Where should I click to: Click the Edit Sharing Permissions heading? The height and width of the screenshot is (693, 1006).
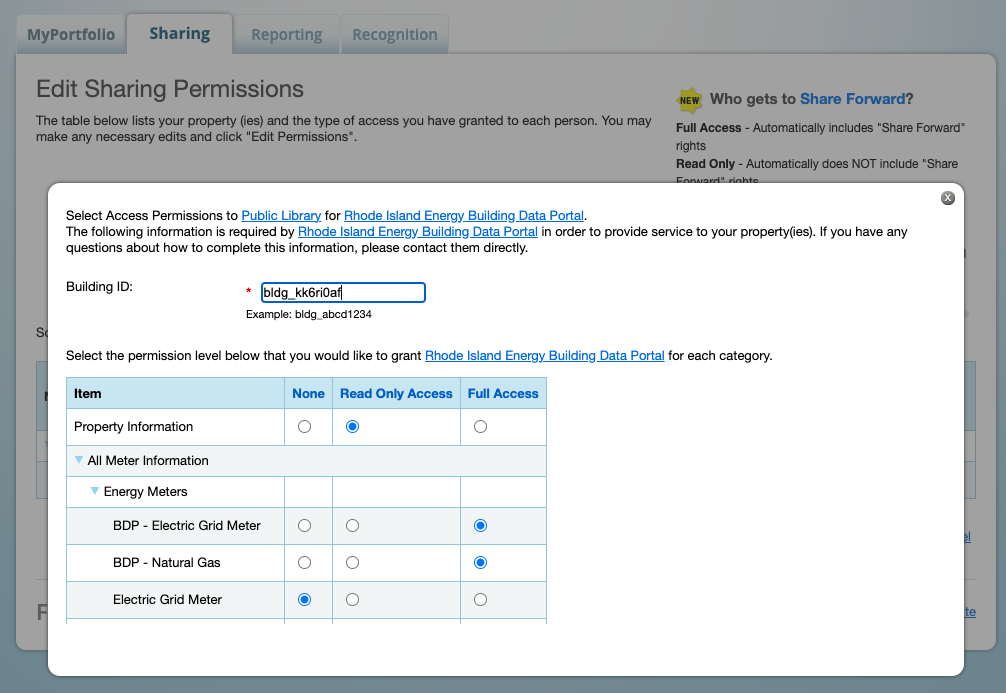point(170,89)
